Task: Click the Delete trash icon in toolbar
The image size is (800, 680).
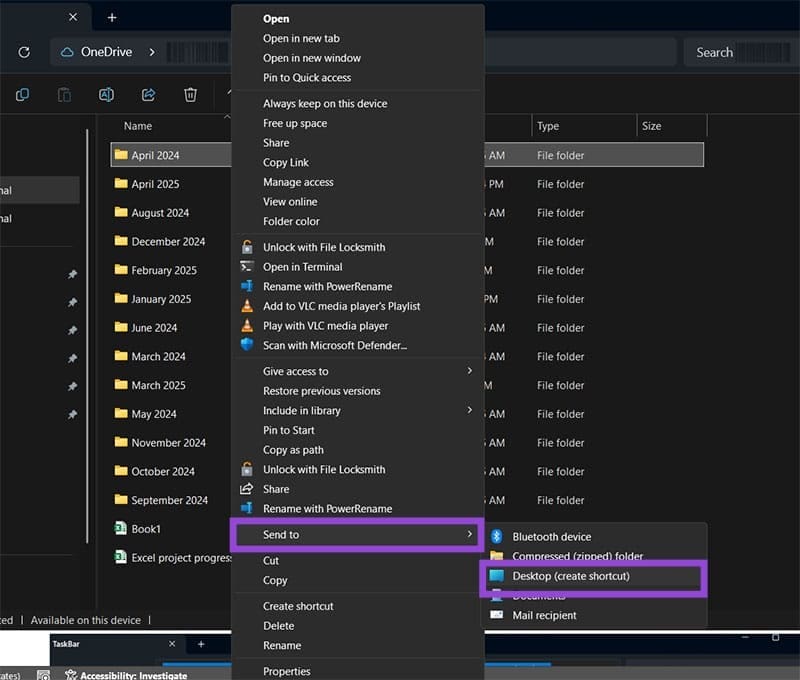Action: (190, 95)
